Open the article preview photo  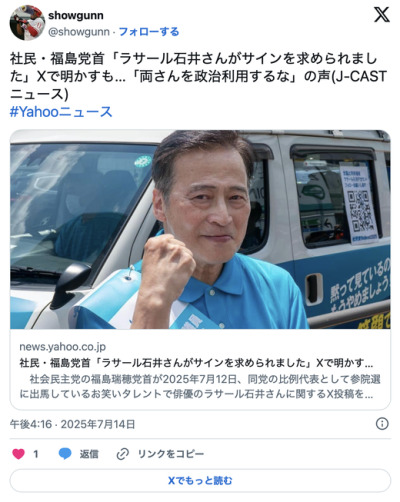[200, 229]
